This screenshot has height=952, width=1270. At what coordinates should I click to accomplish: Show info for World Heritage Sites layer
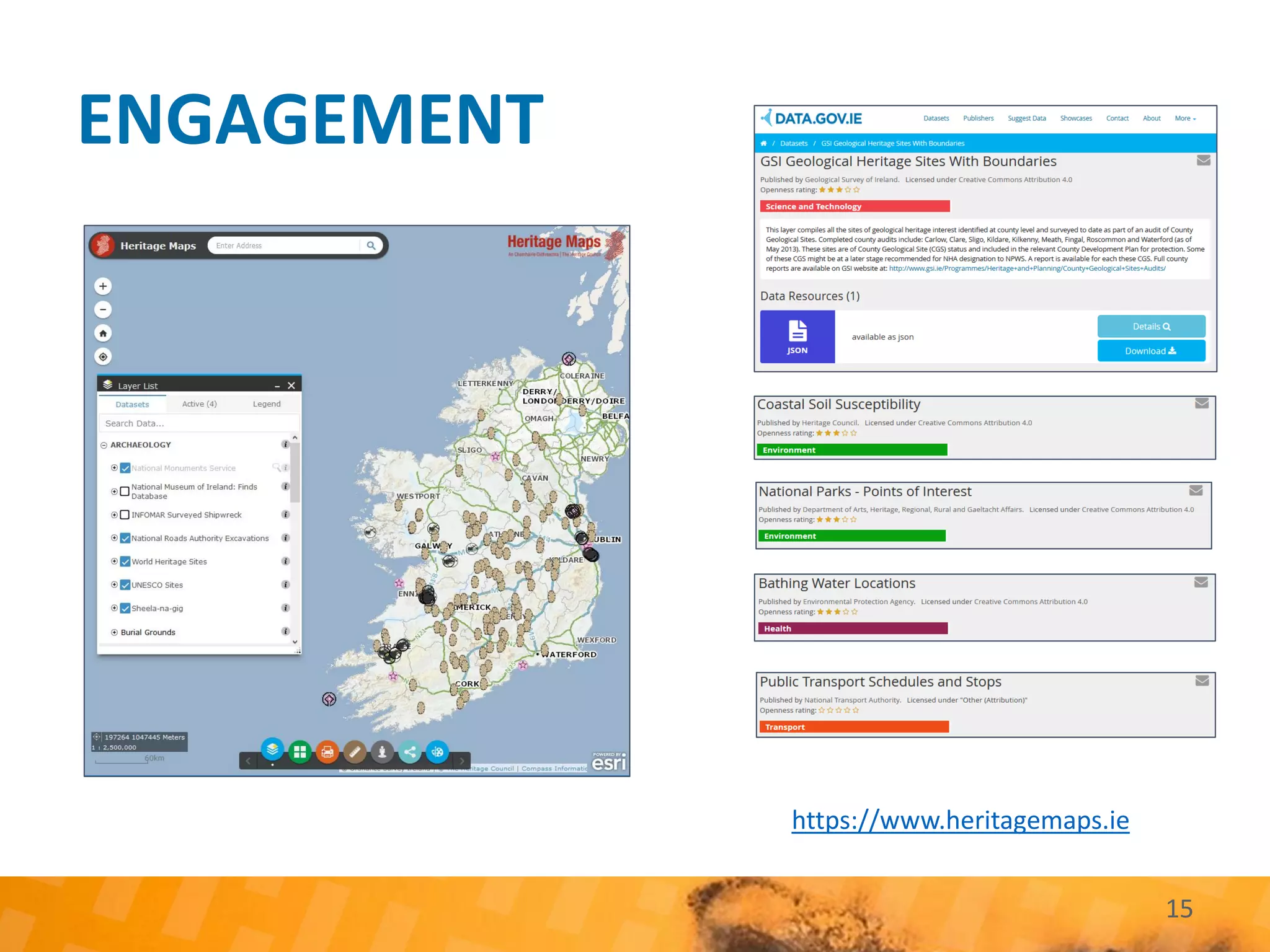point(285,561)
